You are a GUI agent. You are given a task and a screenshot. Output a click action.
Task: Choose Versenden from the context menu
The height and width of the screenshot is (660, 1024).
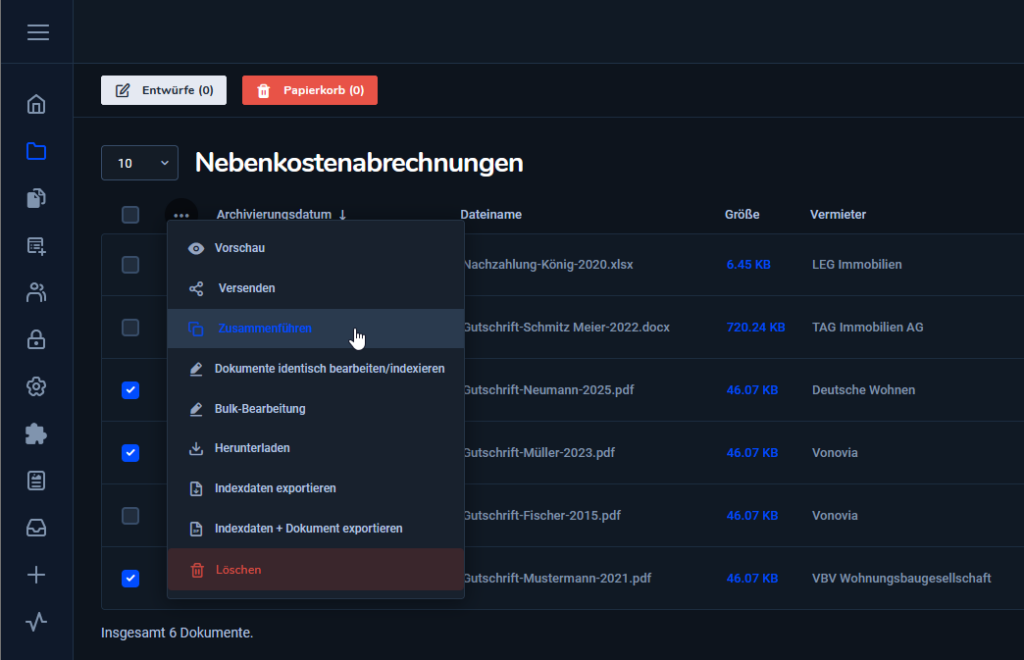click(316, 288)
